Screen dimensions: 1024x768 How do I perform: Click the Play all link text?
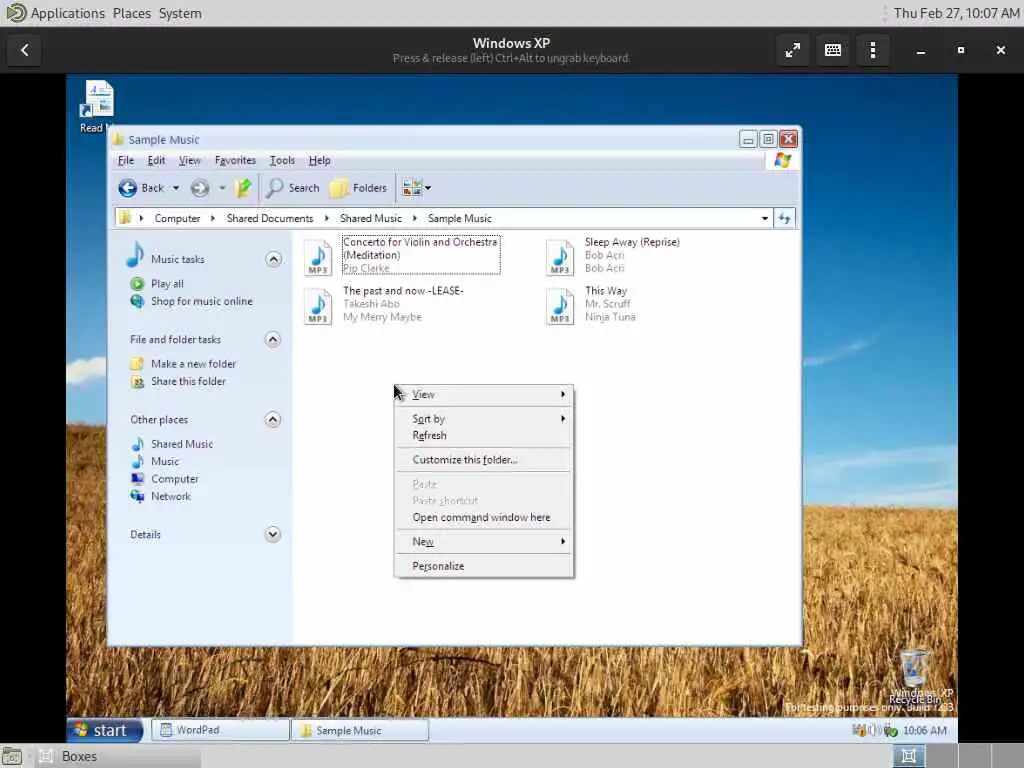click(x=167, y=283)
